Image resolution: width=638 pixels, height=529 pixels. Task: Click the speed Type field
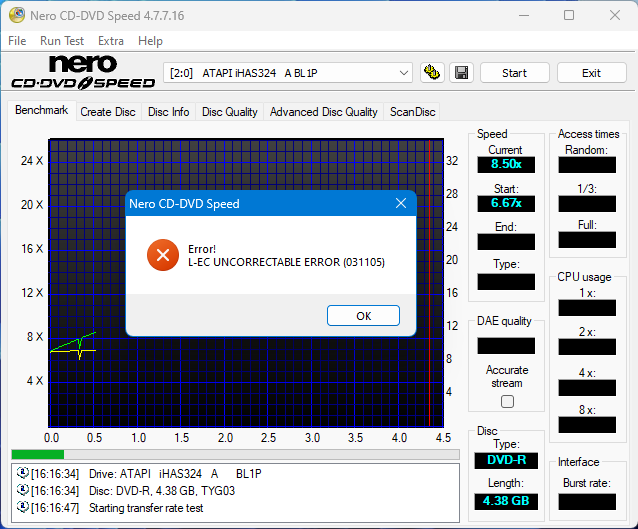(506, 282)
